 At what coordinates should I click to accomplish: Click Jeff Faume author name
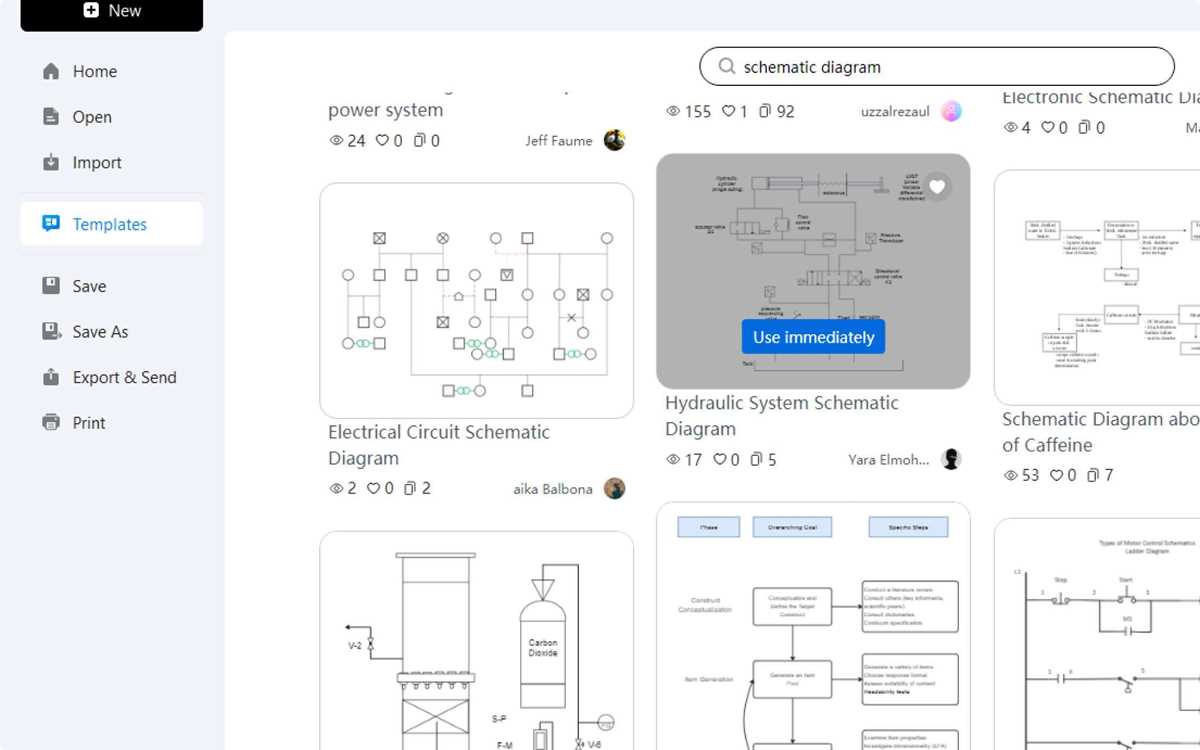[x=559, y=141]
